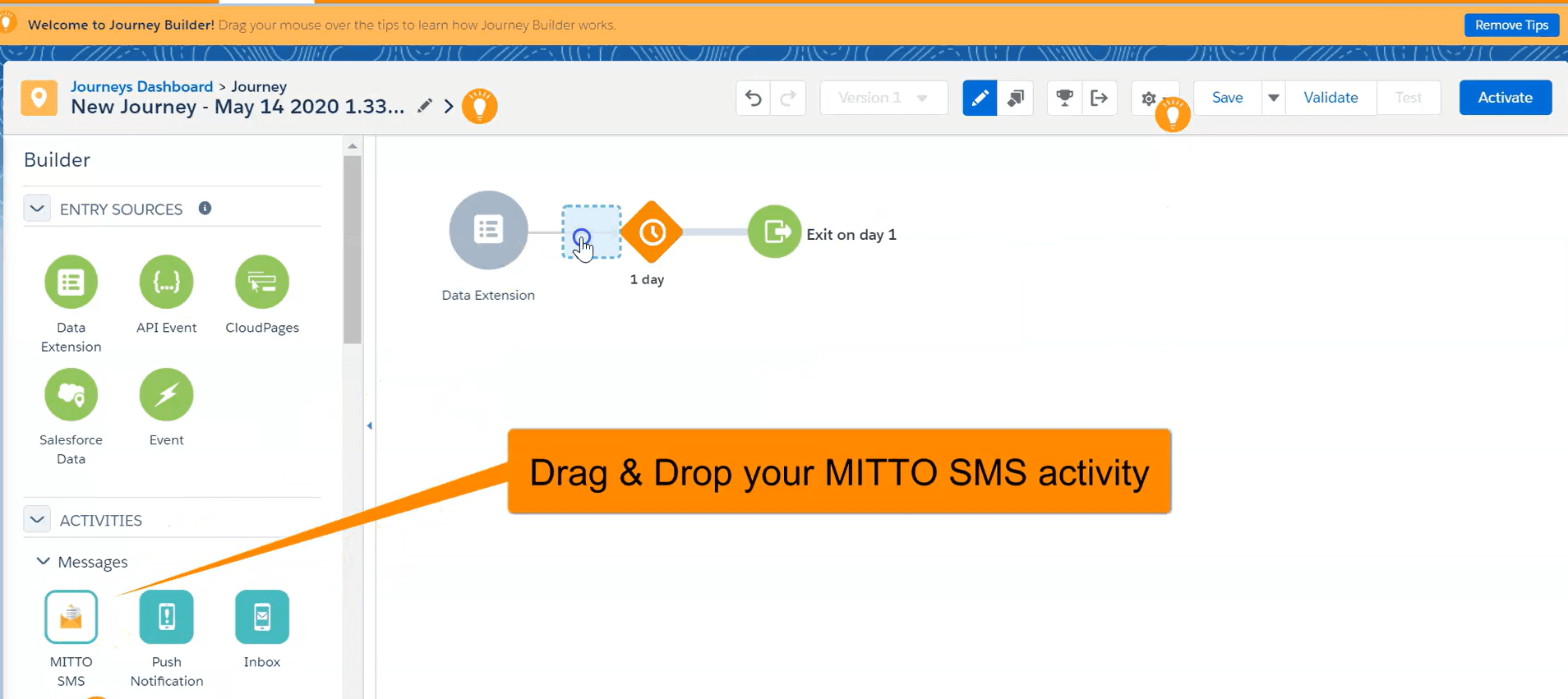Viewport: 1568px width, 699px height.
Task: Open the Save options dropdown arrow
Action: (1273, 98)
